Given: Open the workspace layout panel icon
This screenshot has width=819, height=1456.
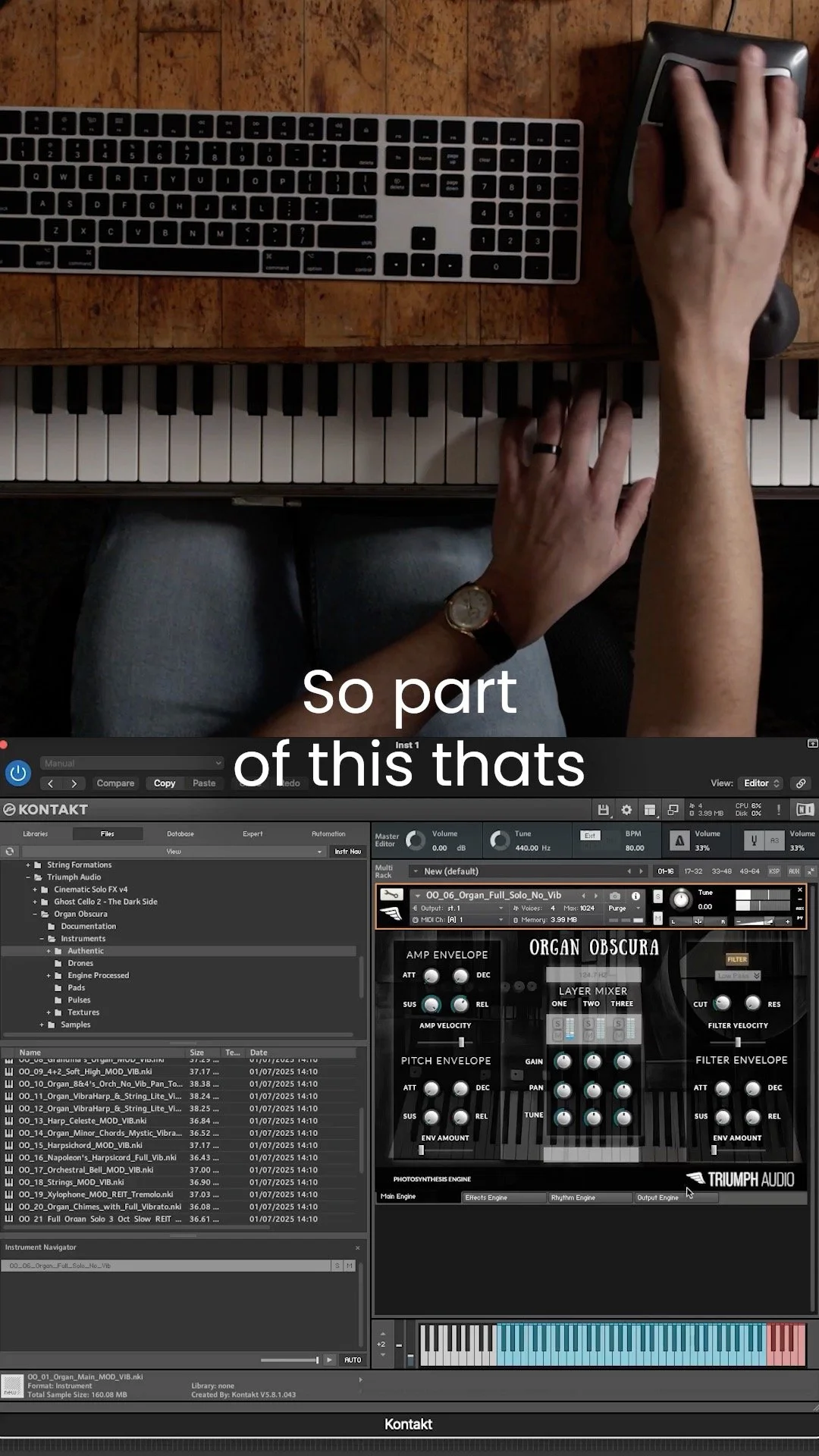Looking at the screenshot, I should pos(650,810).
